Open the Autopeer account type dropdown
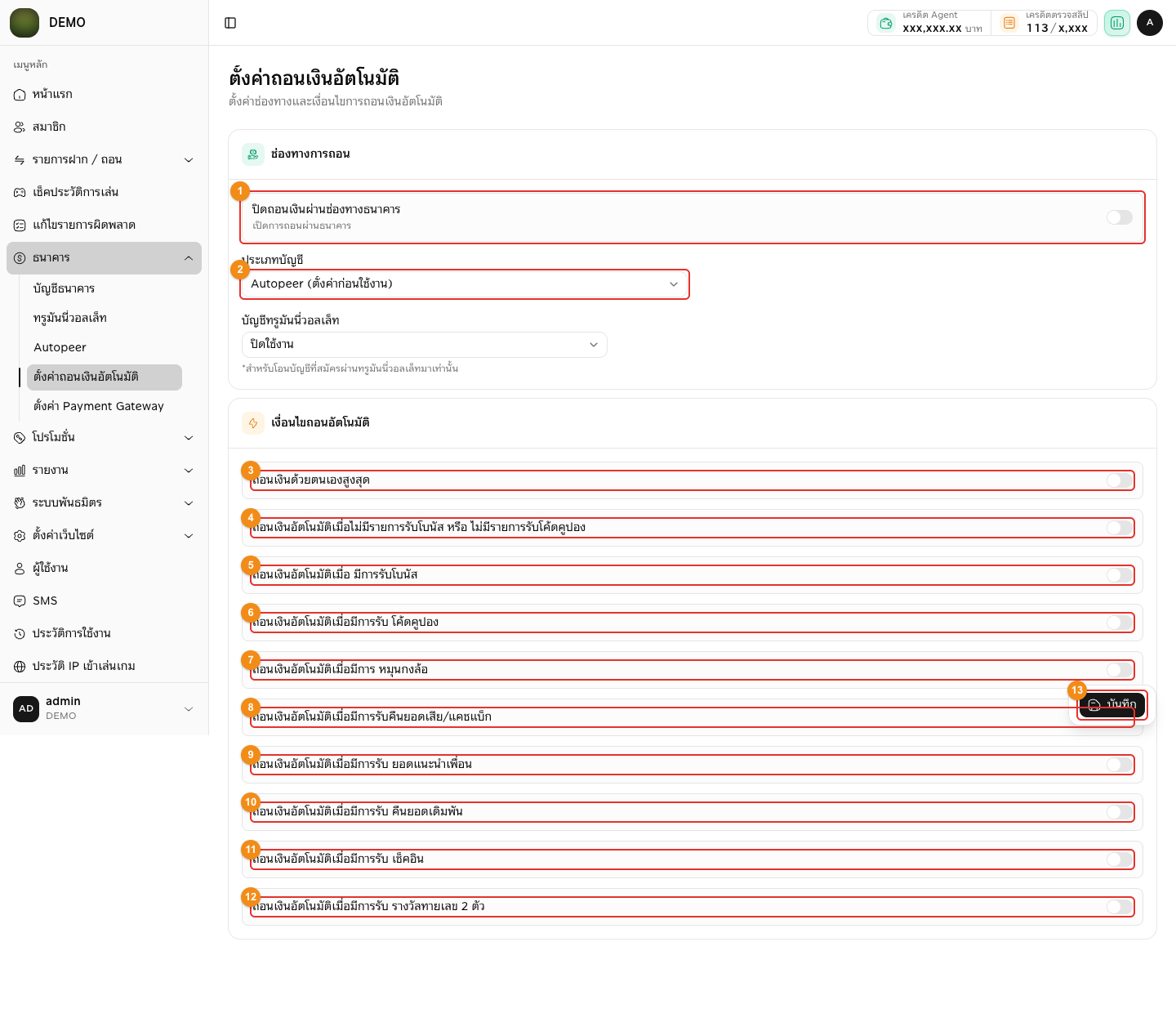This screenshot has height=1009, width=1176. (465, 284)
